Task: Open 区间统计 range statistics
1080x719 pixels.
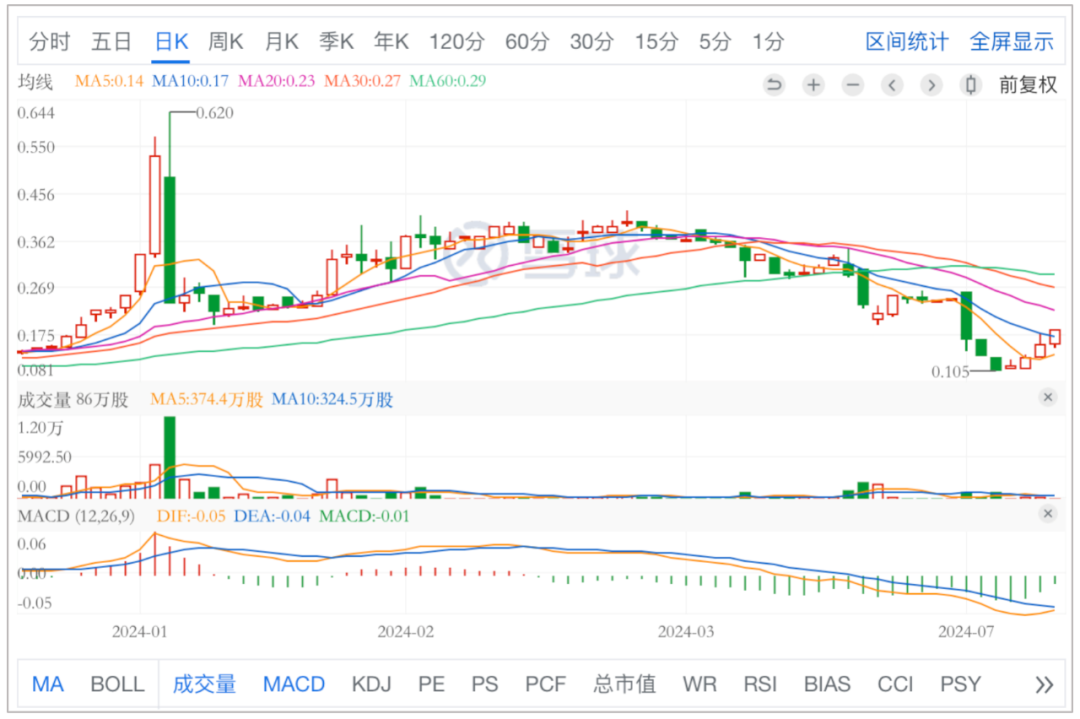Action: (906, 41)
